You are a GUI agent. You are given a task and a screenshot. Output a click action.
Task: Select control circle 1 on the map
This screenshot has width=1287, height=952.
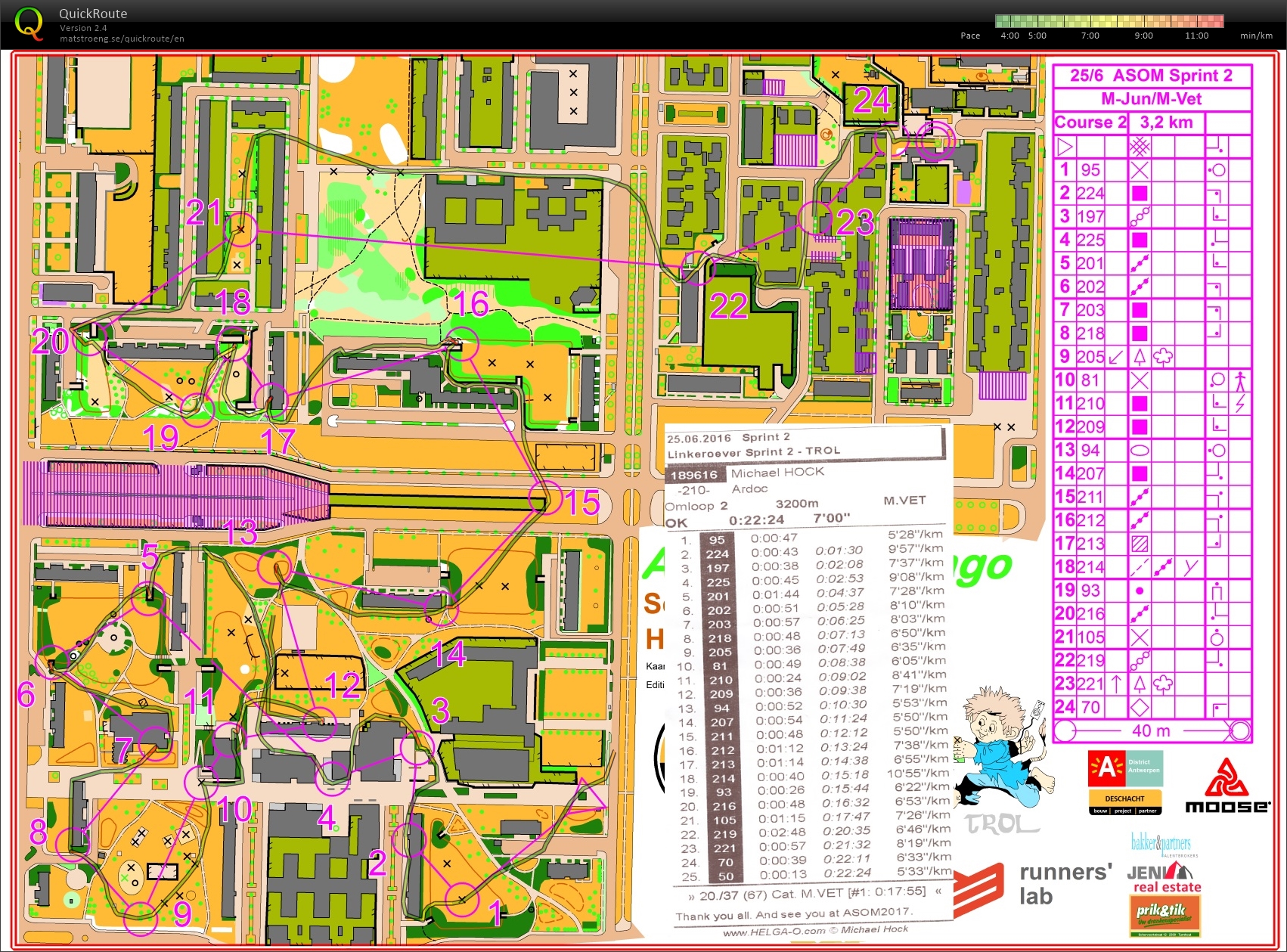coord(461,899)
